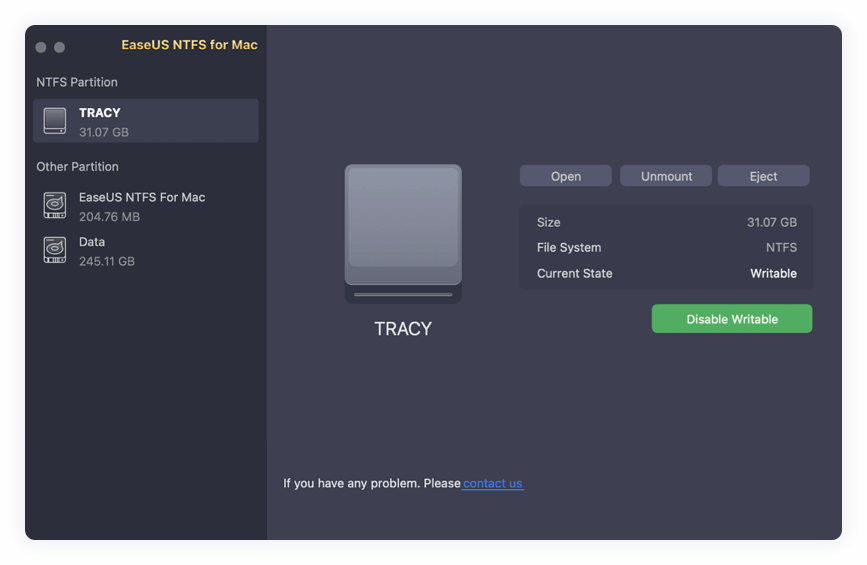Close the window with first traffic light
867x565 pixels.
pyautogui.click(x=41, y=47)
